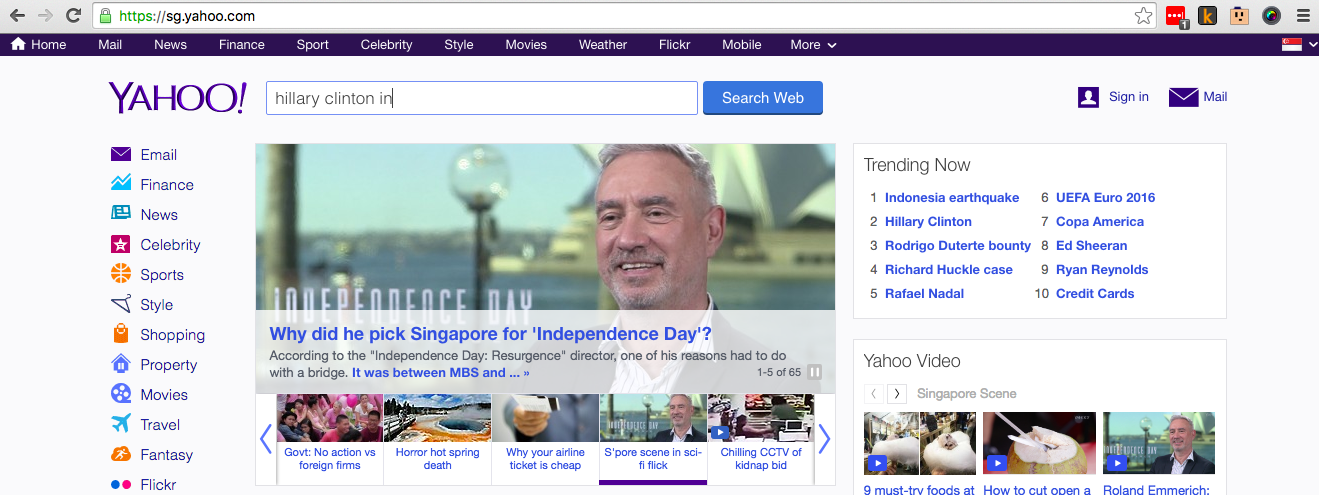Click the Shopping bag icon in sidebar
The image size is (1319, 495).
pyautogui.click(x=121, y=334)
